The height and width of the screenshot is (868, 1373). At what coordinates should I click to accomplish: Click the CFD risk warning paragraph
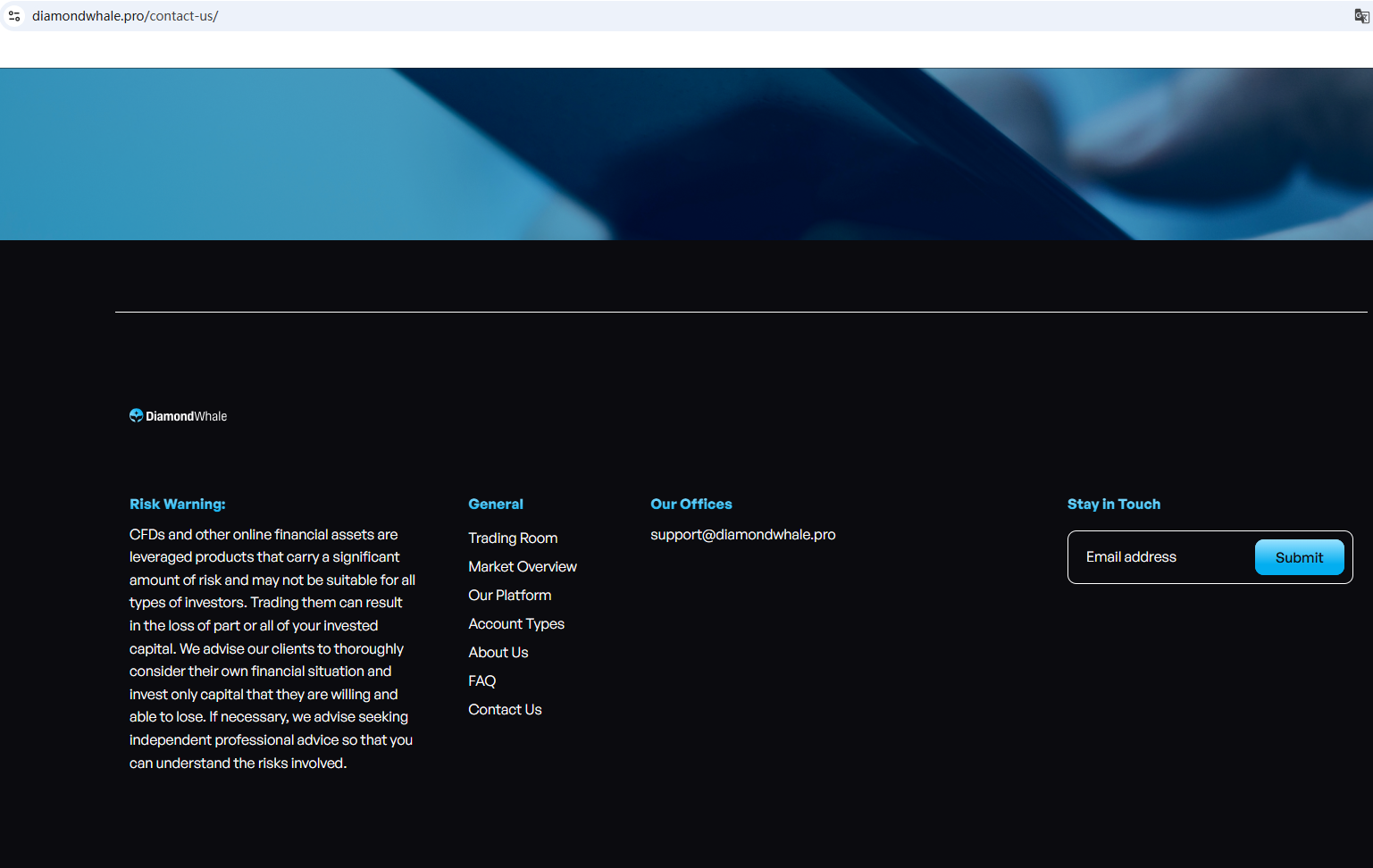(272, 648)
